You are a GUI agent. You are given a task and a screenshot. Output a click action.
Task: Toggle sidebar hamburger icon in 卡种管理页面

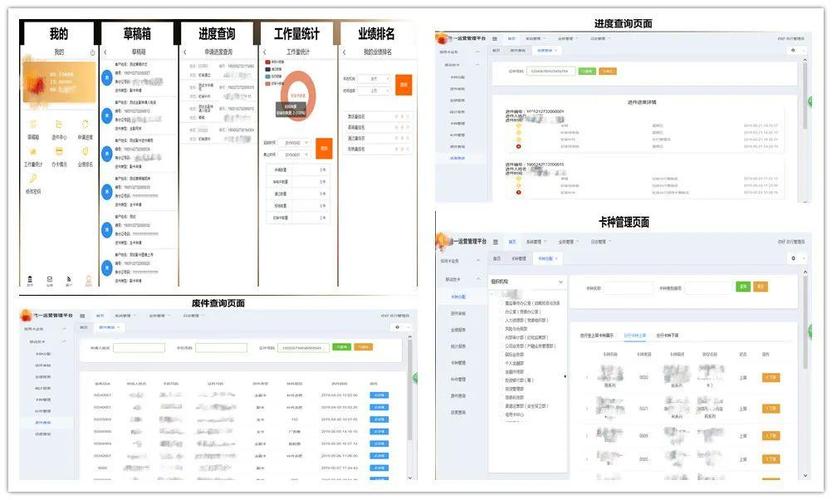pyautogui.click(x=496, y=242)
